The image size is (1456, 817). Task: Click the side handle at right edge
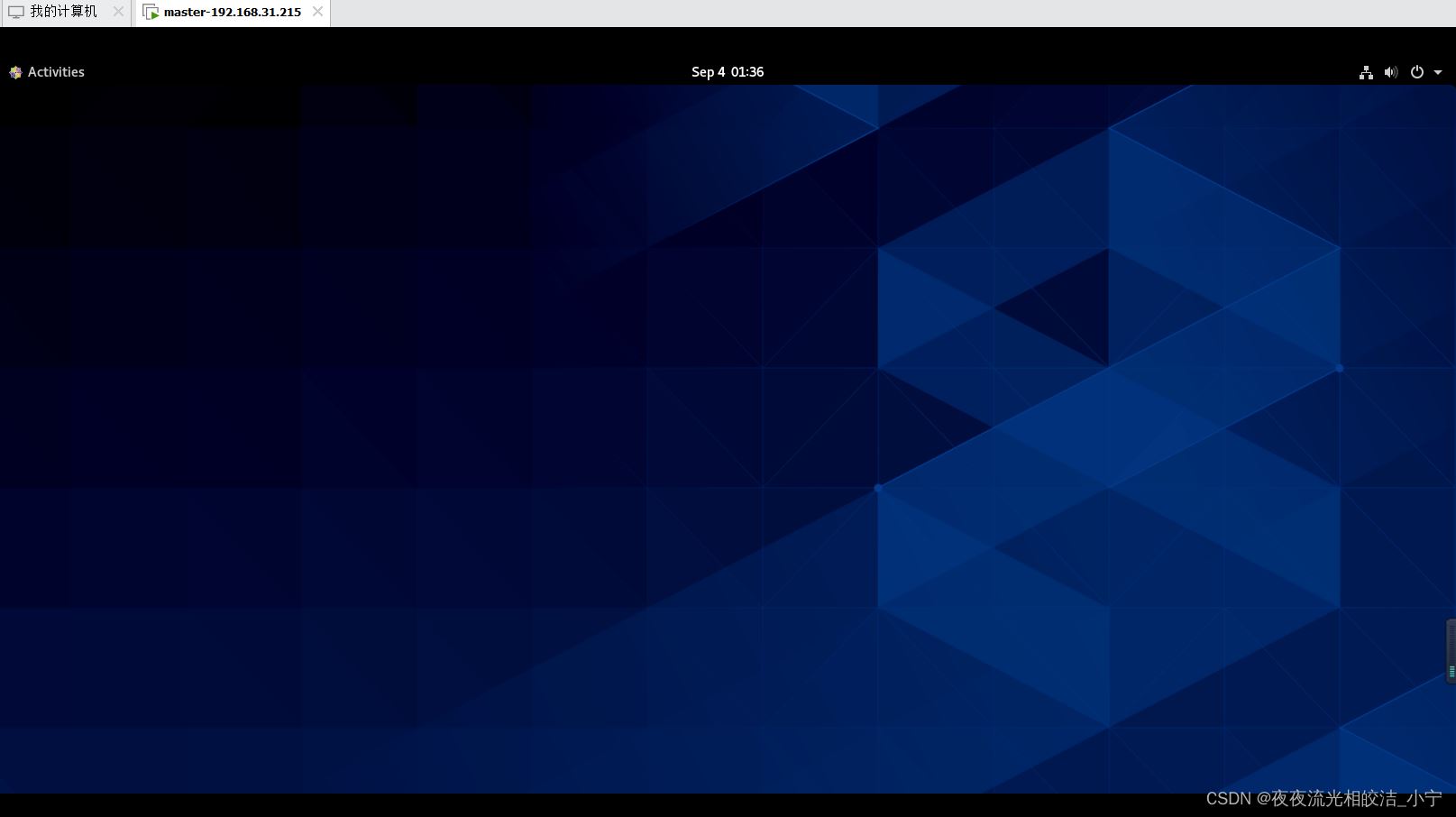(1450, 651)
